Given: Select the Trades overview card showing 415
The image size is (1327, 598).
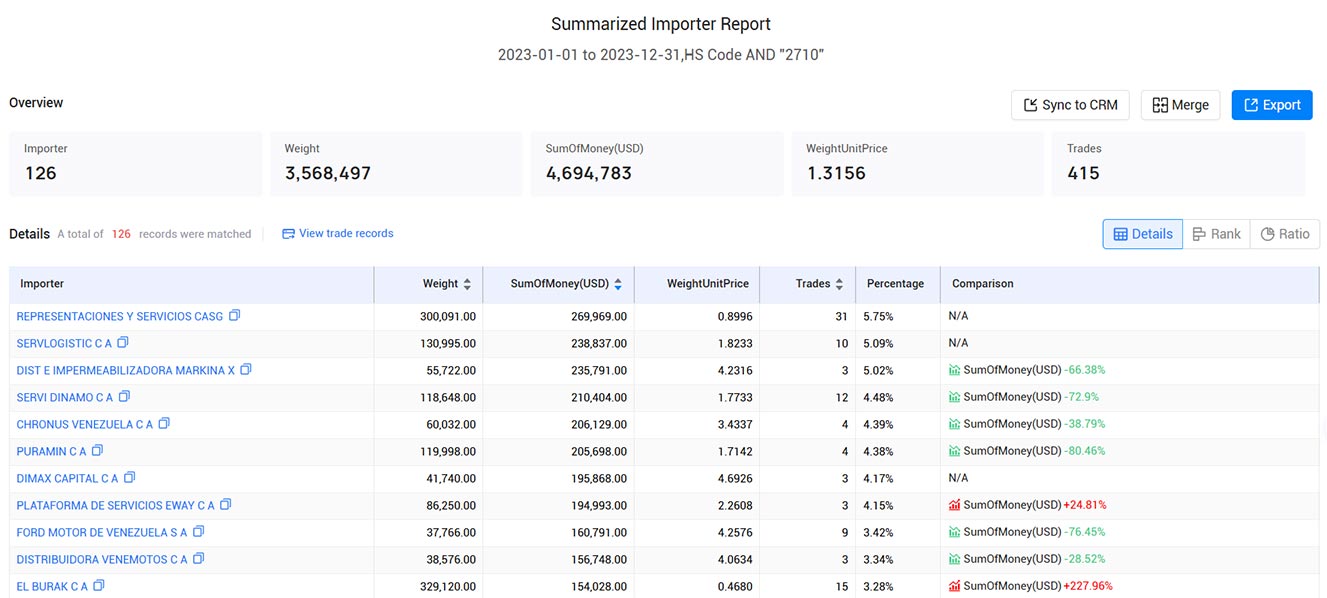Looking at the screenshot, I should click(x=1179, y=164).
